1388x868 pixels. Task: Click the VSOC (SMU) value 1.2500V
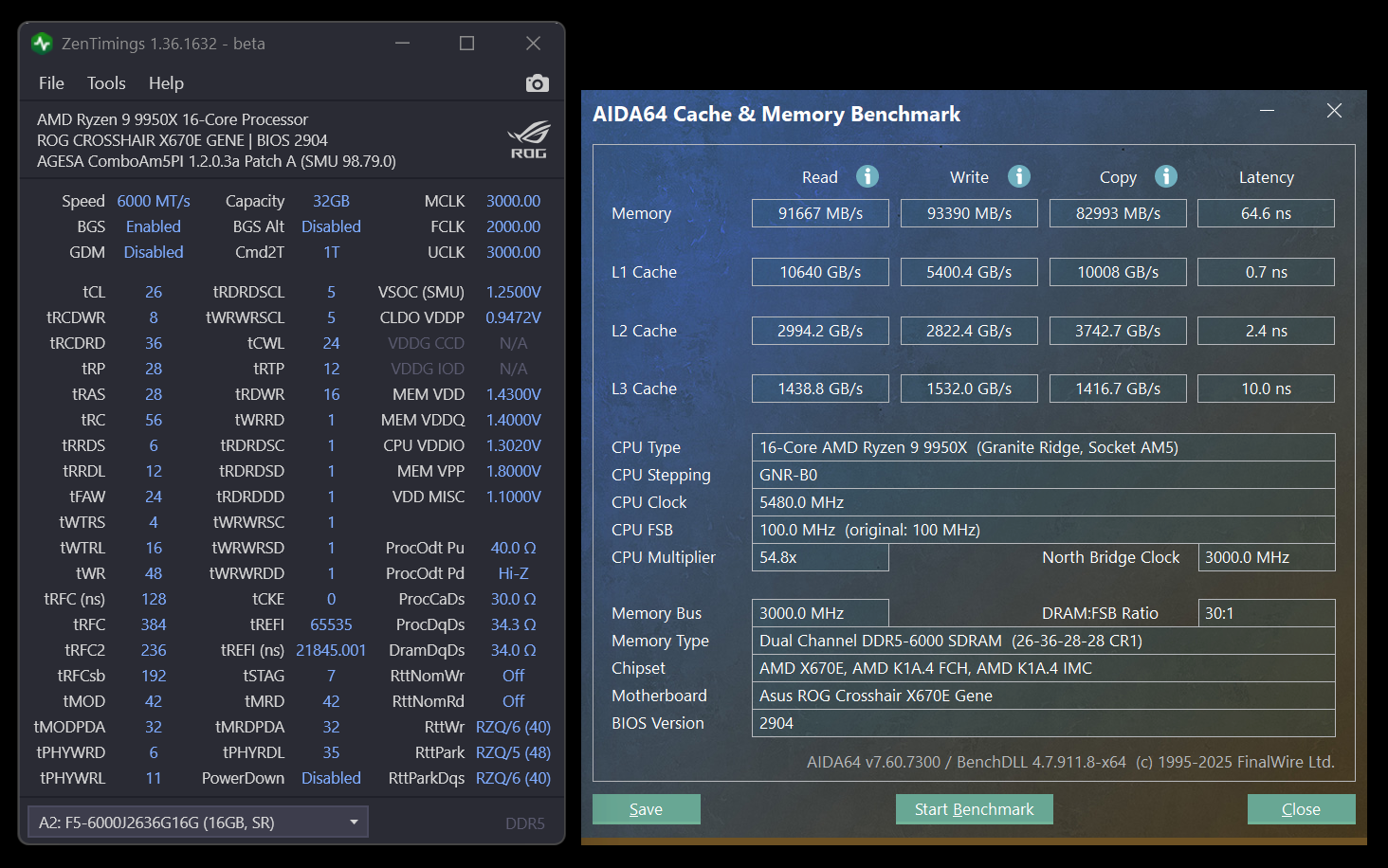pyautogui.click(x=513, y=292)
